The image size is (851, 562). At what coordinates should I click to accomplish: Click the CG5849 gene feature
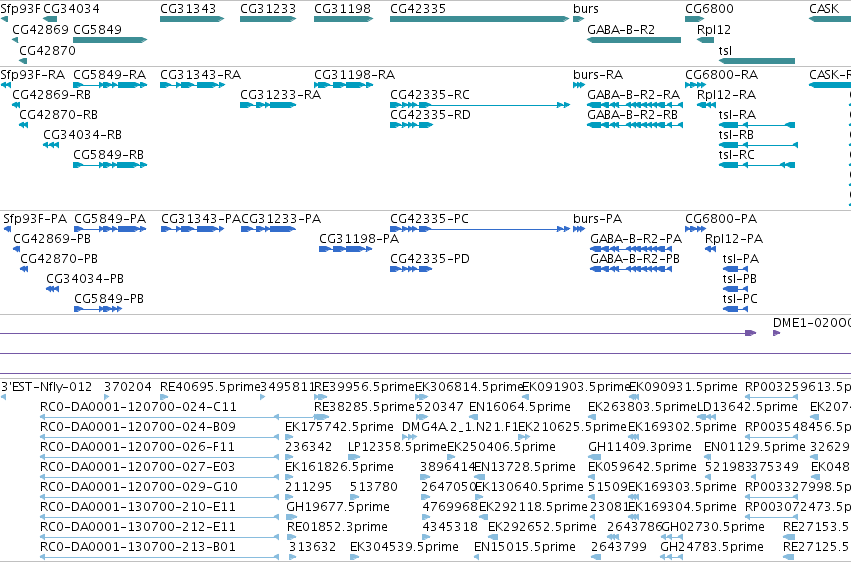110,40
